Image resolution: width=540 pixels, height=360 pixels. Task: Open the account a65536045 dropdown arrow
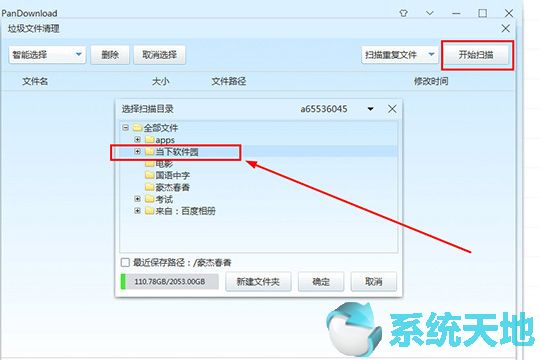371,109
